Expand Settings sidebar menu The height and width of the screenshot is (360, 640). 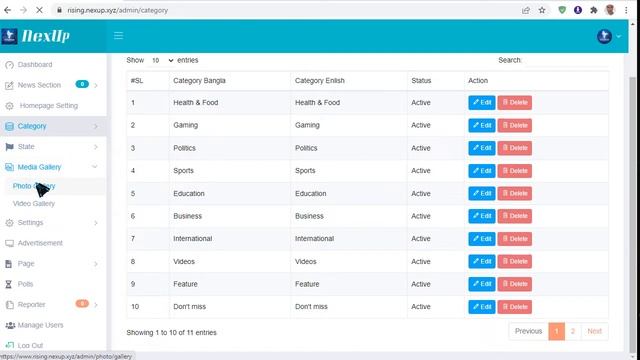tap(52, 223)
